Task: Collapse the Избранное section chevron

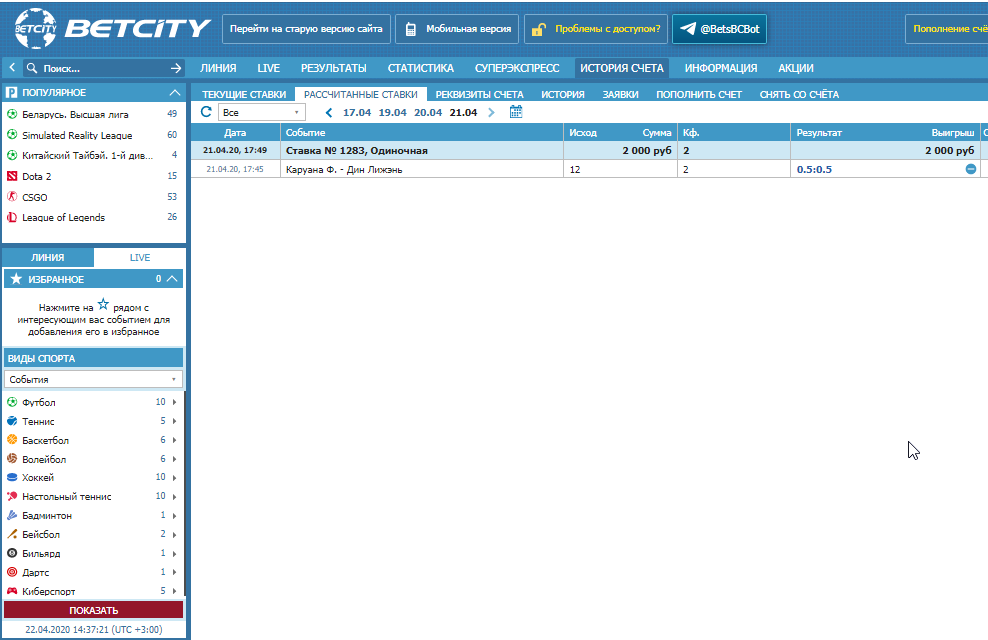Action: tap(173, 279)
